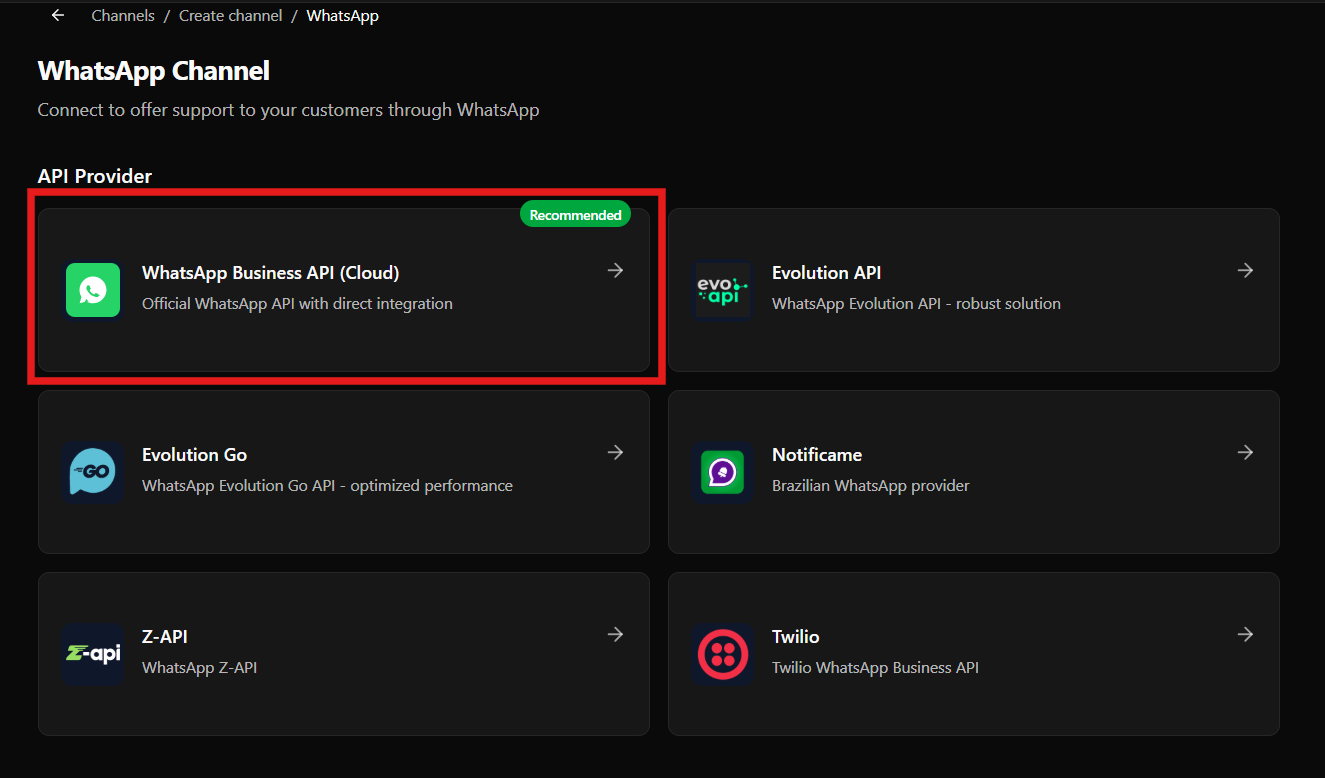Click the WhatsApp breadcrumb item

click(x=343, y=16)
